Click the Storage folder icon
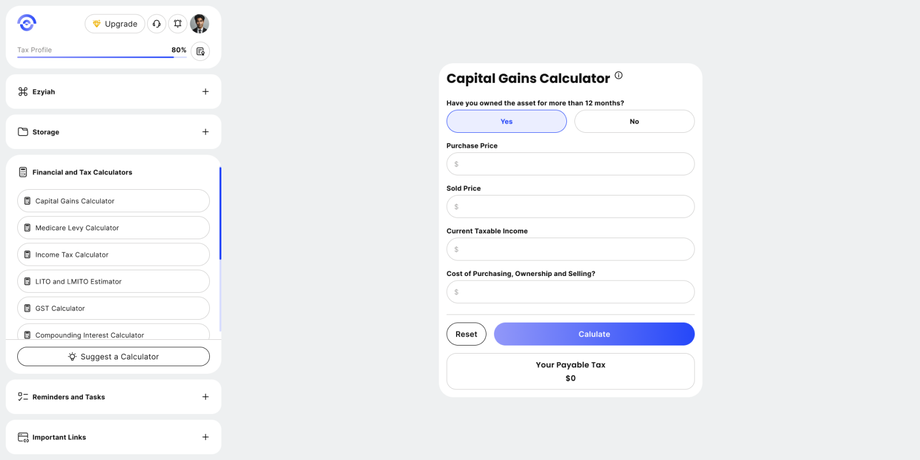Image resolution: width=920 pixels, height=460 pixels. (23, 132)
